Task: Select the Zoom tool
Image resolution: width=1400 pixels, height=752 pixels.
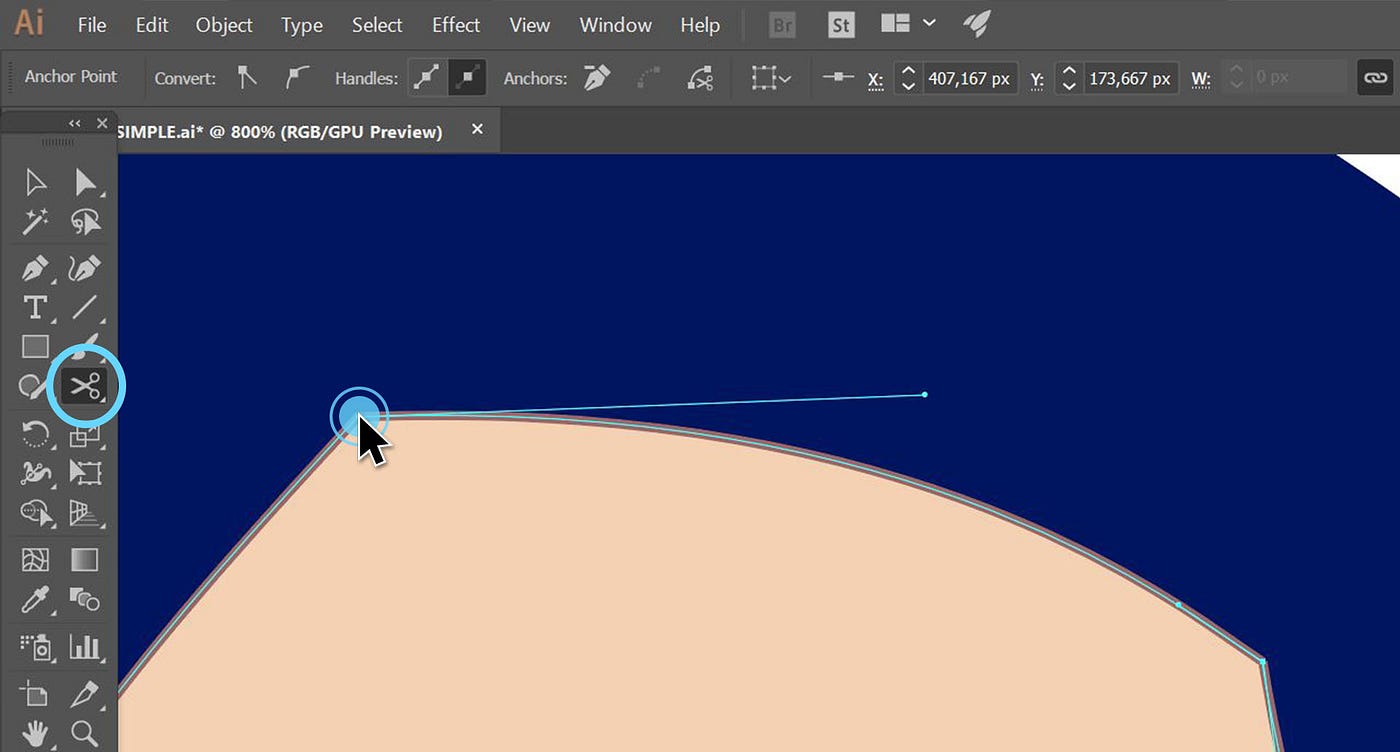Action: tap(85, 733)
